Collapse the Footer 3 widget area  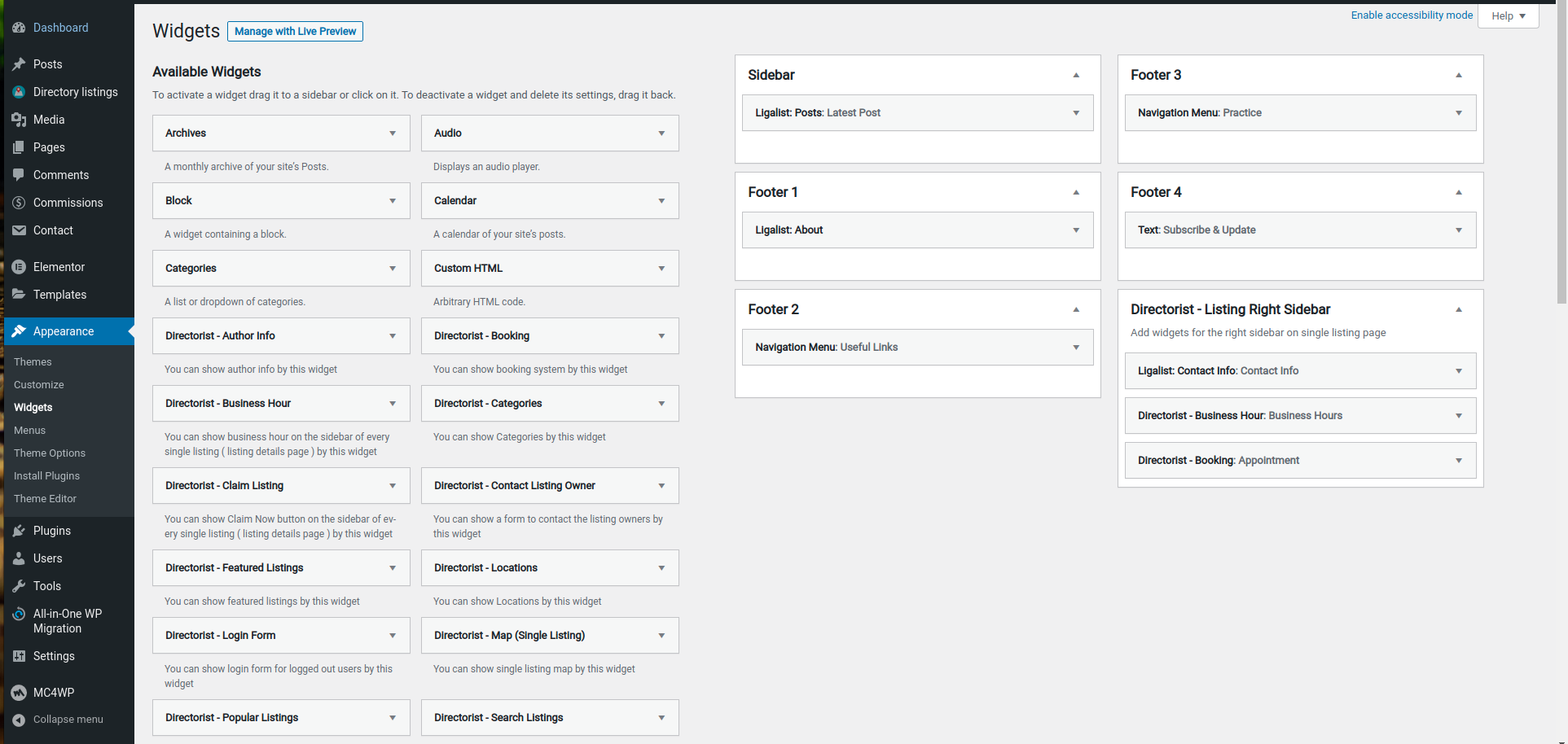click(x=1459, y=75)
